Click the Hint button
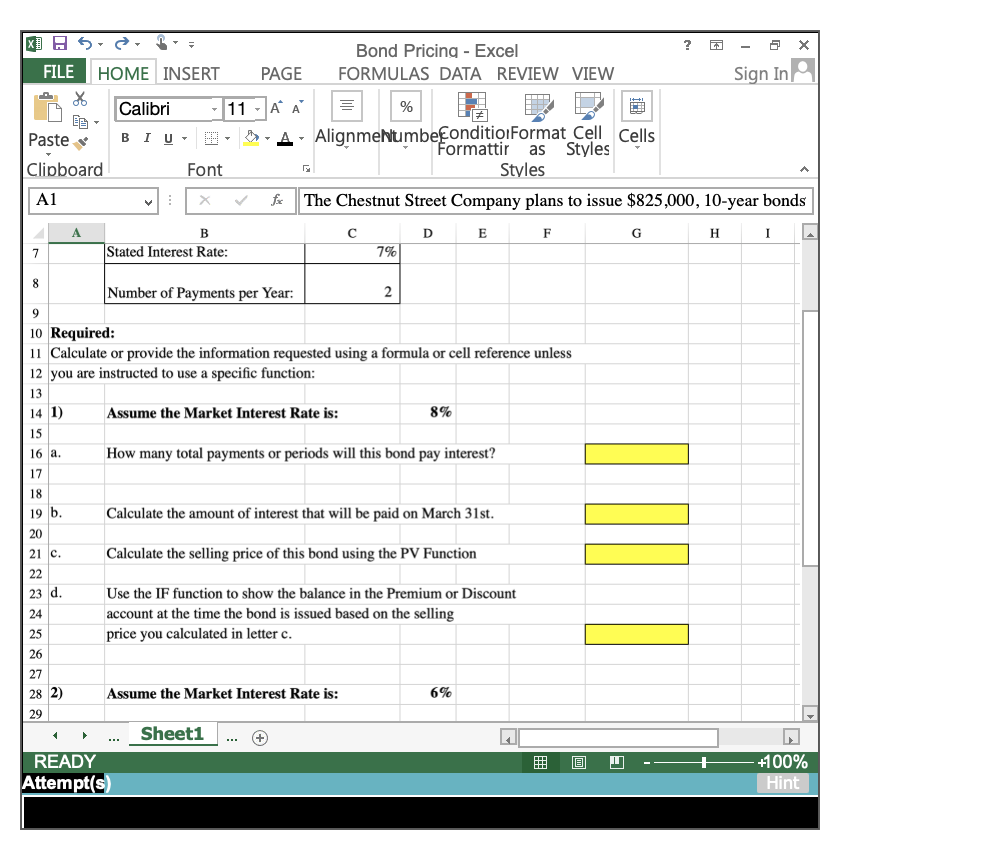This screenshot has width=986, height=844. [783, 783]
